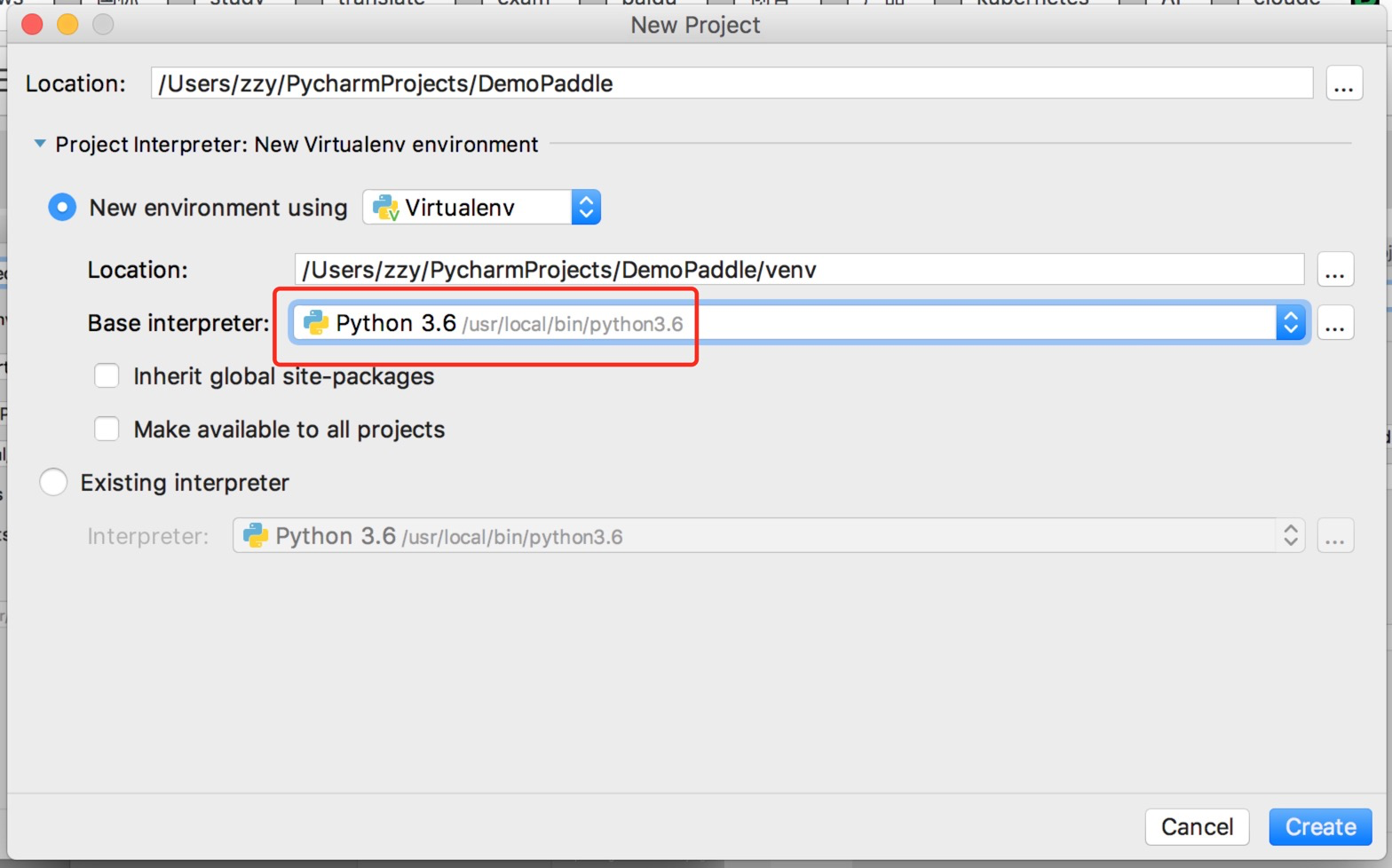
Task: Click the Base interpreter label
Action: pos(178,323)
